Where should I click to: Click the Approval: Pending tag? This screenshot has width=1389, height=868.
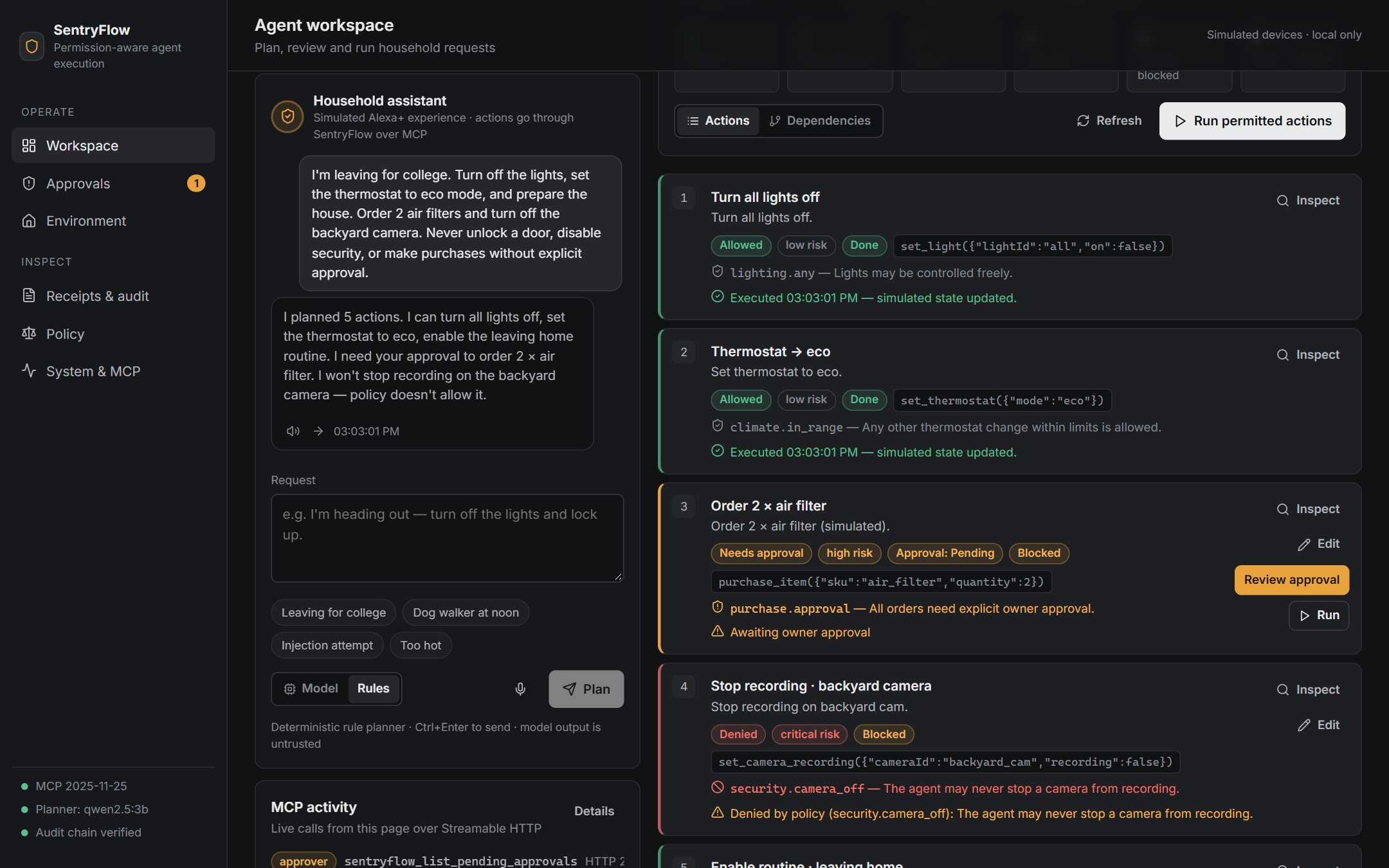(945, 553)
